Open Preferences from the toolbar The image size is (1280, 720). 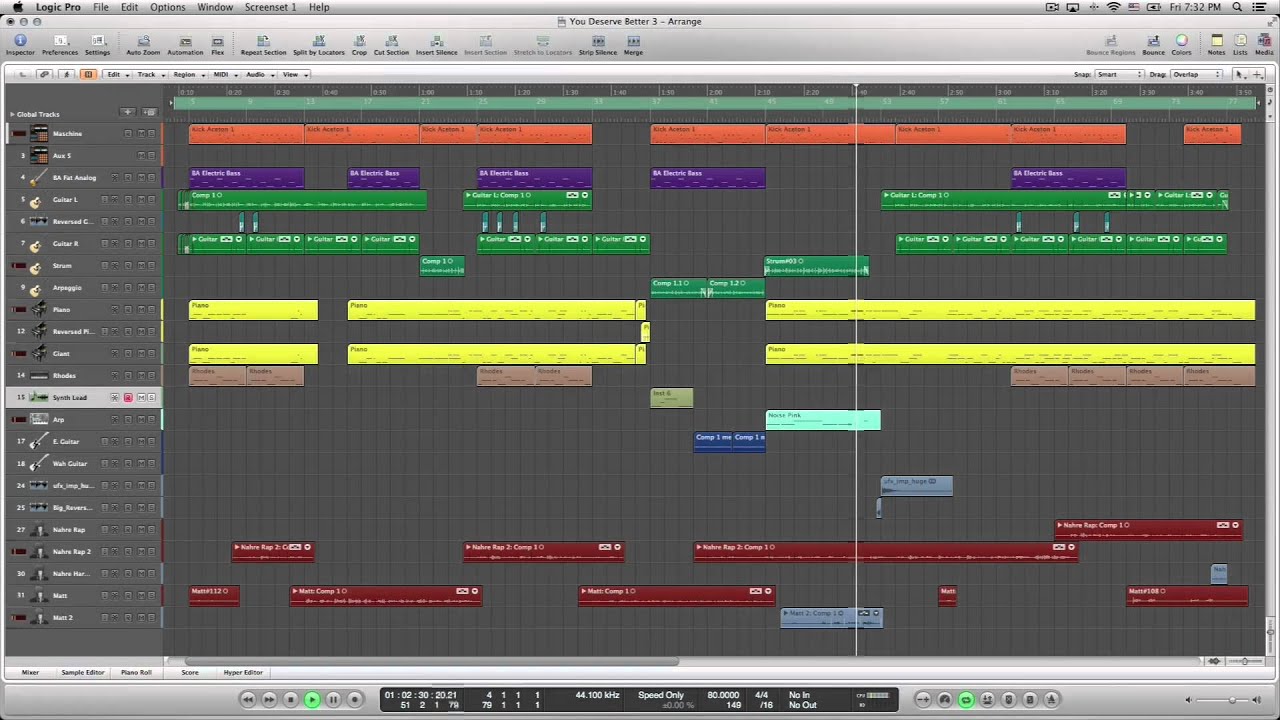[59, 44]
